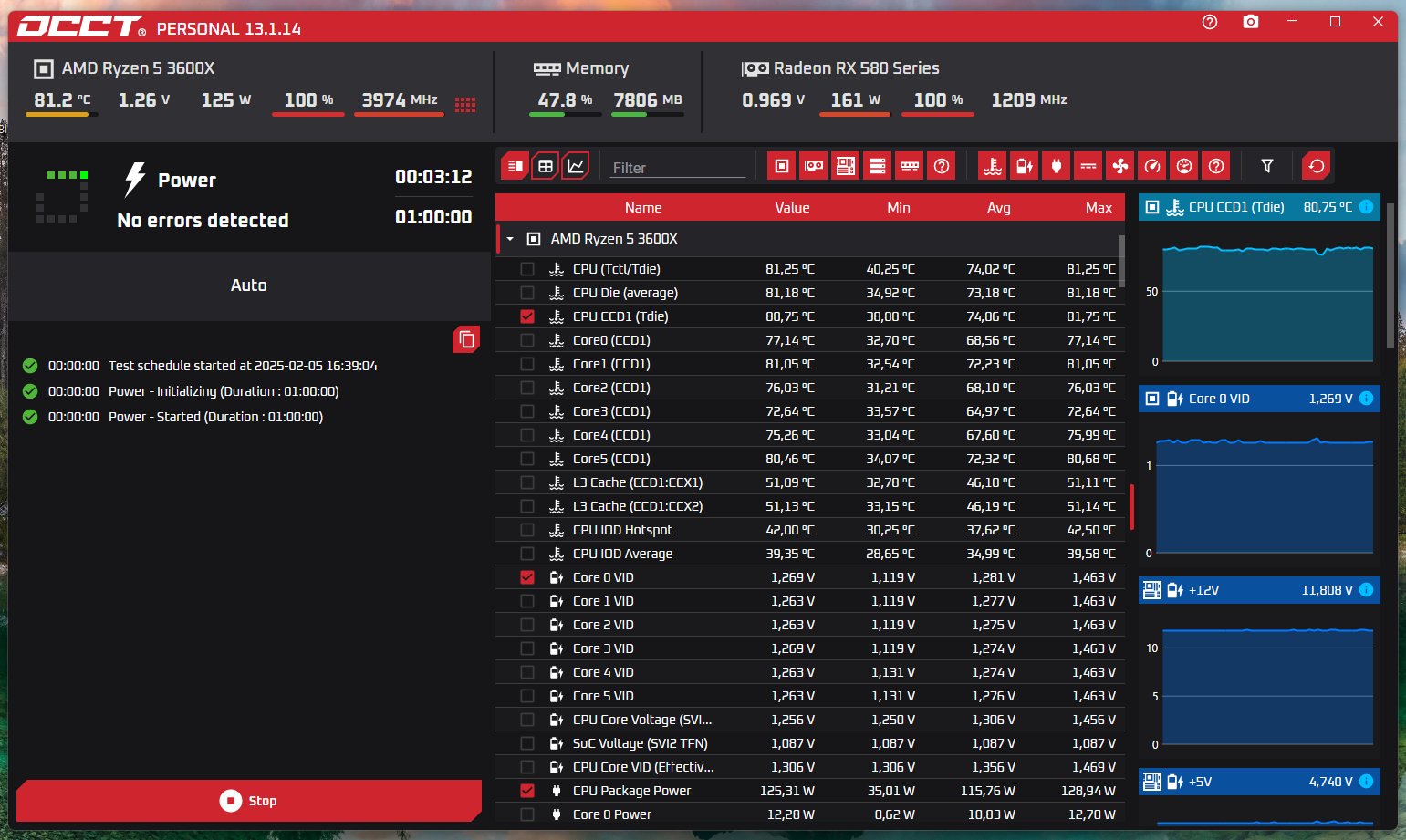Open info on +12V graph
This screenshot has width=1406, height=840.
pyautogui.click(x=1366, y=590)
